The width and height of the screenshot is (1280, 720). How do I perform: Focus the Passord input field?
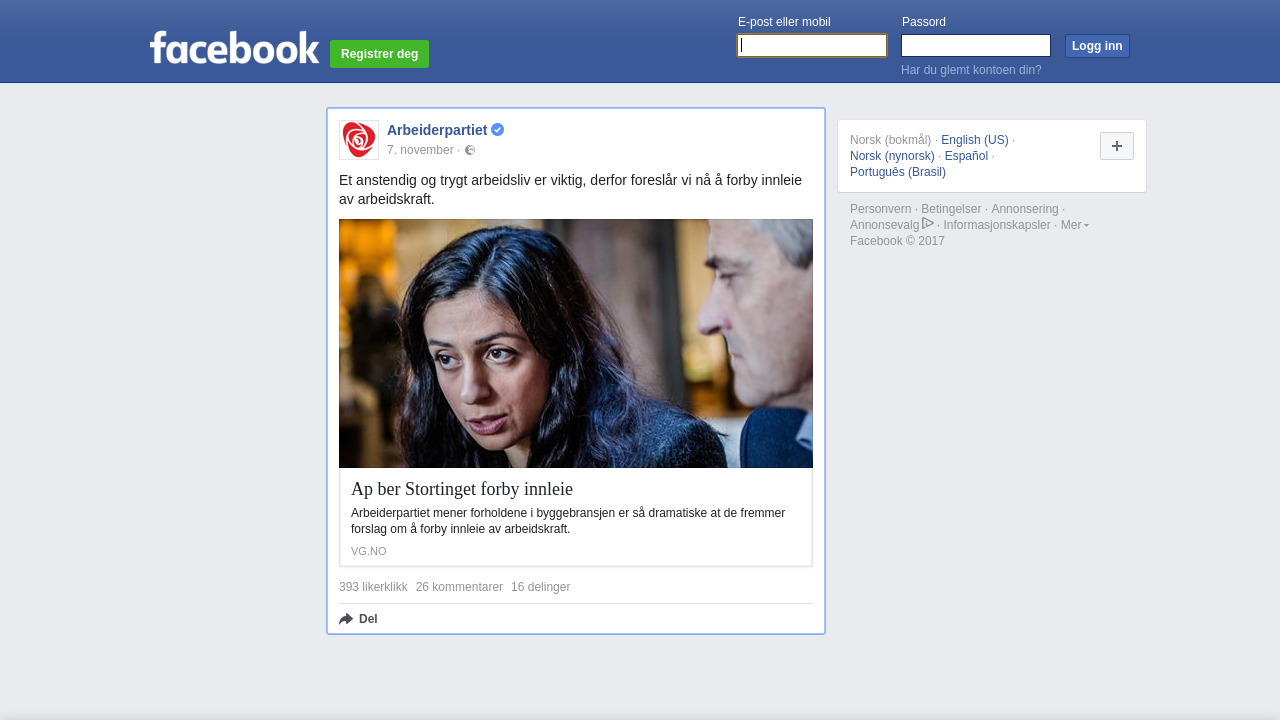tap(976, 46)
